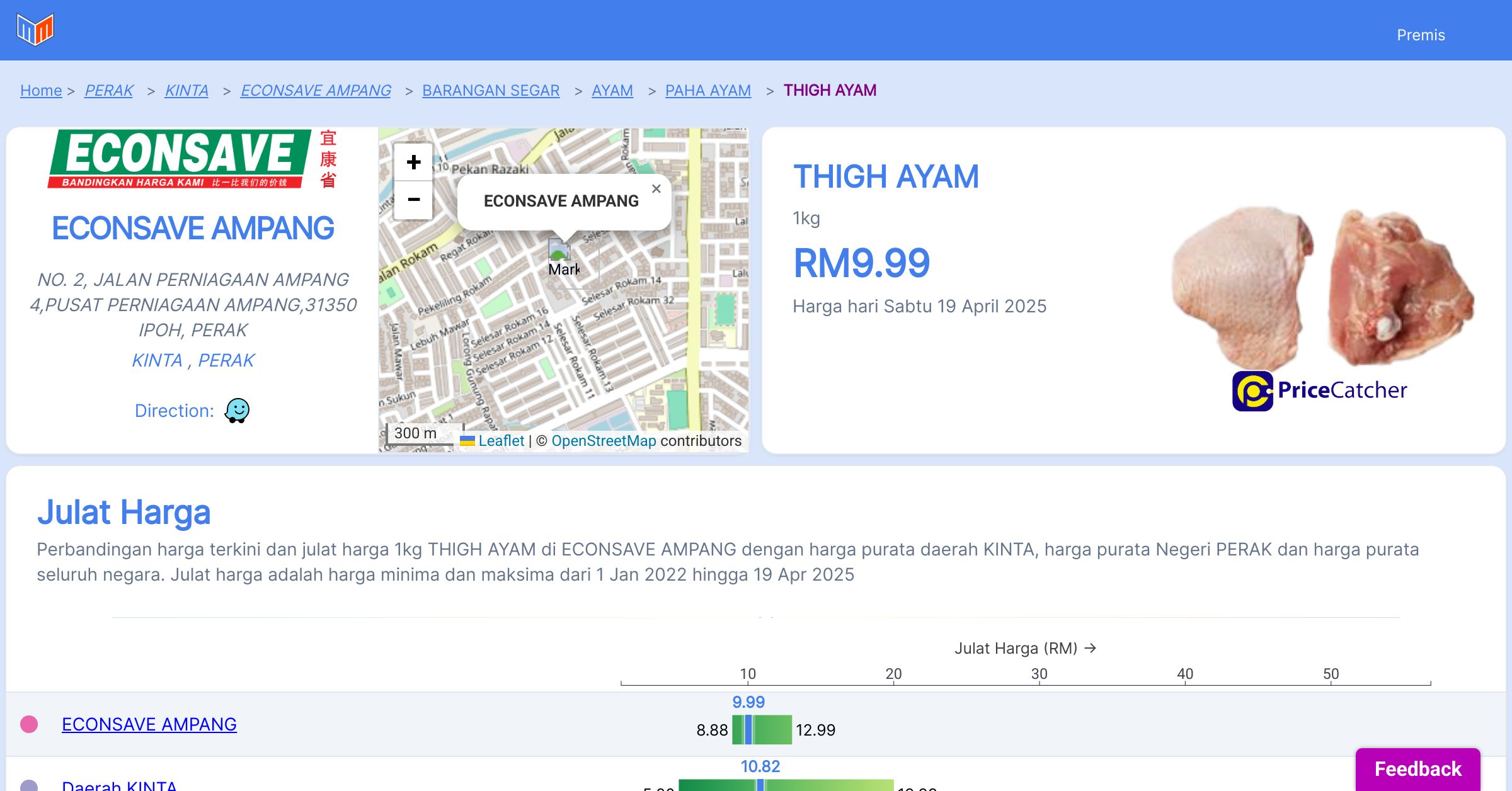Click the PriceCatcher logo
This screenshot has height=791, width=1512.
tap(1320, 390)
